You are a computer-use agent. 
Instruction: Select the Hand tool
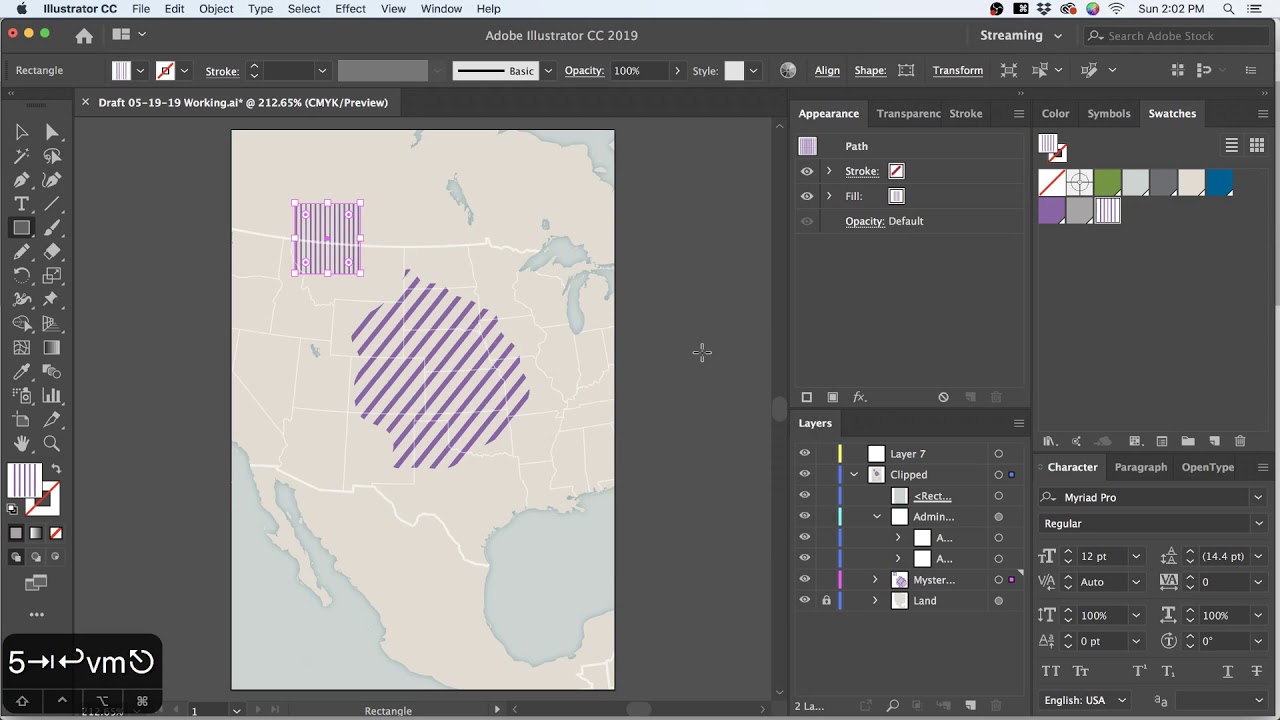(21, 443)
